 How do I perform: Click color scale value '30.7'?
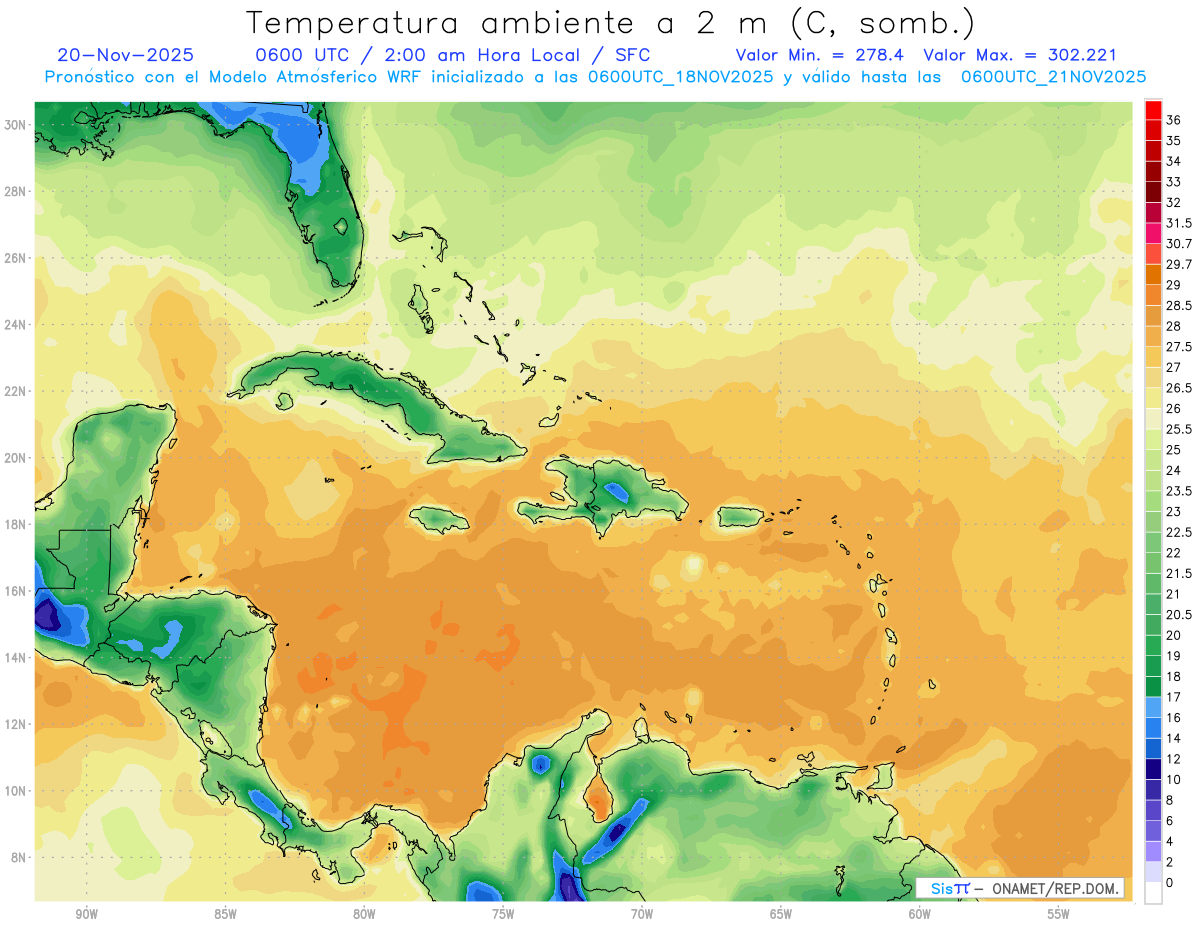coord(1179,244)
